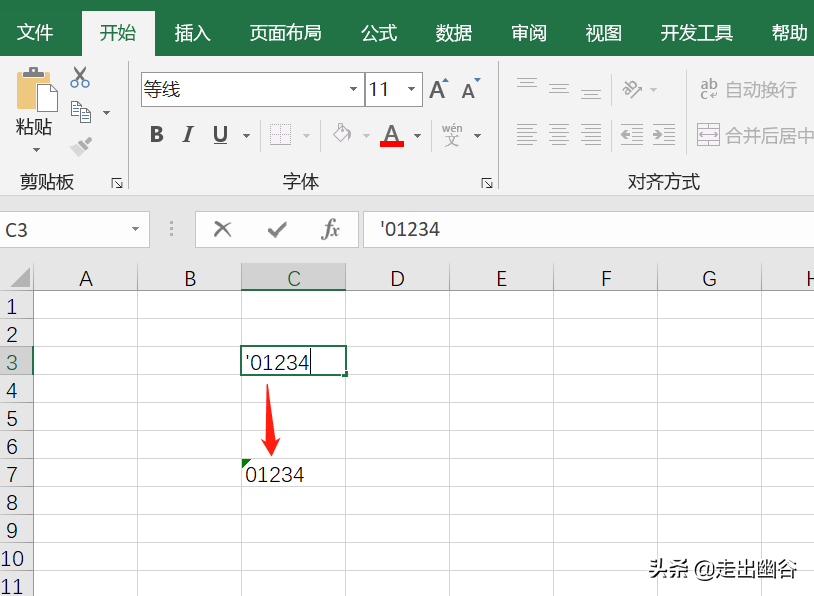The image size is (814, 596).
Task: Switch to the 审阅 tab
Action: (528, 33)
